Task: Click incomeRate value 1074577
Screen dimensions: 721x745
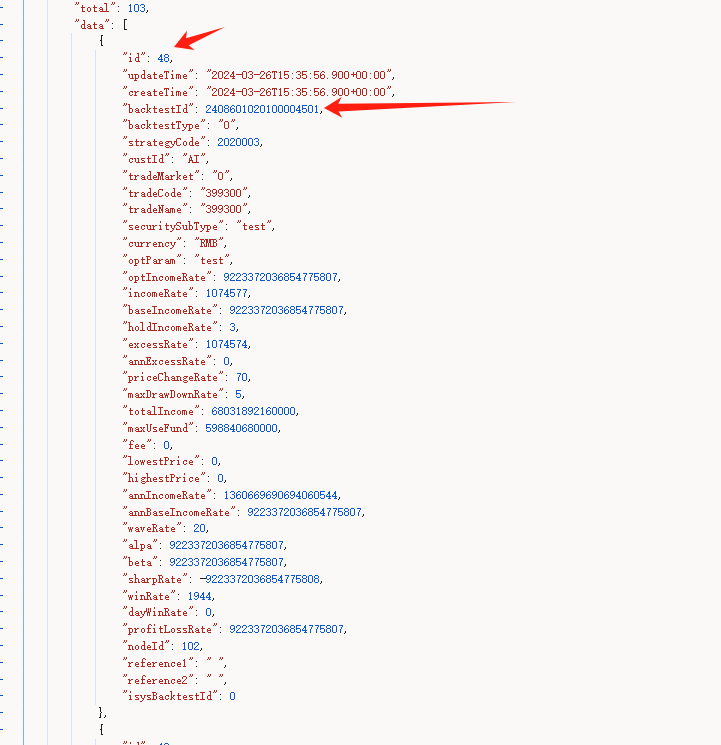Action: (227, 293)
